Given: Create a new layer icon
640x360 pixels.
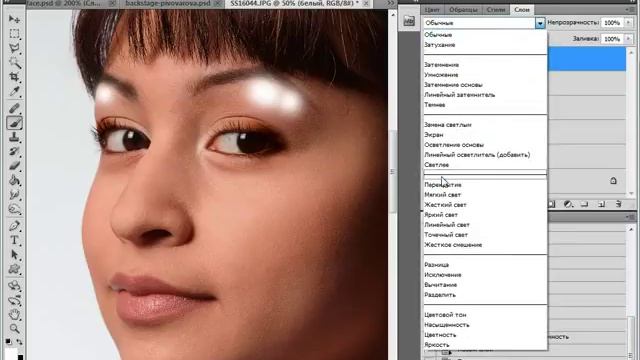Looking at the screenshot, I should point(601,204).
